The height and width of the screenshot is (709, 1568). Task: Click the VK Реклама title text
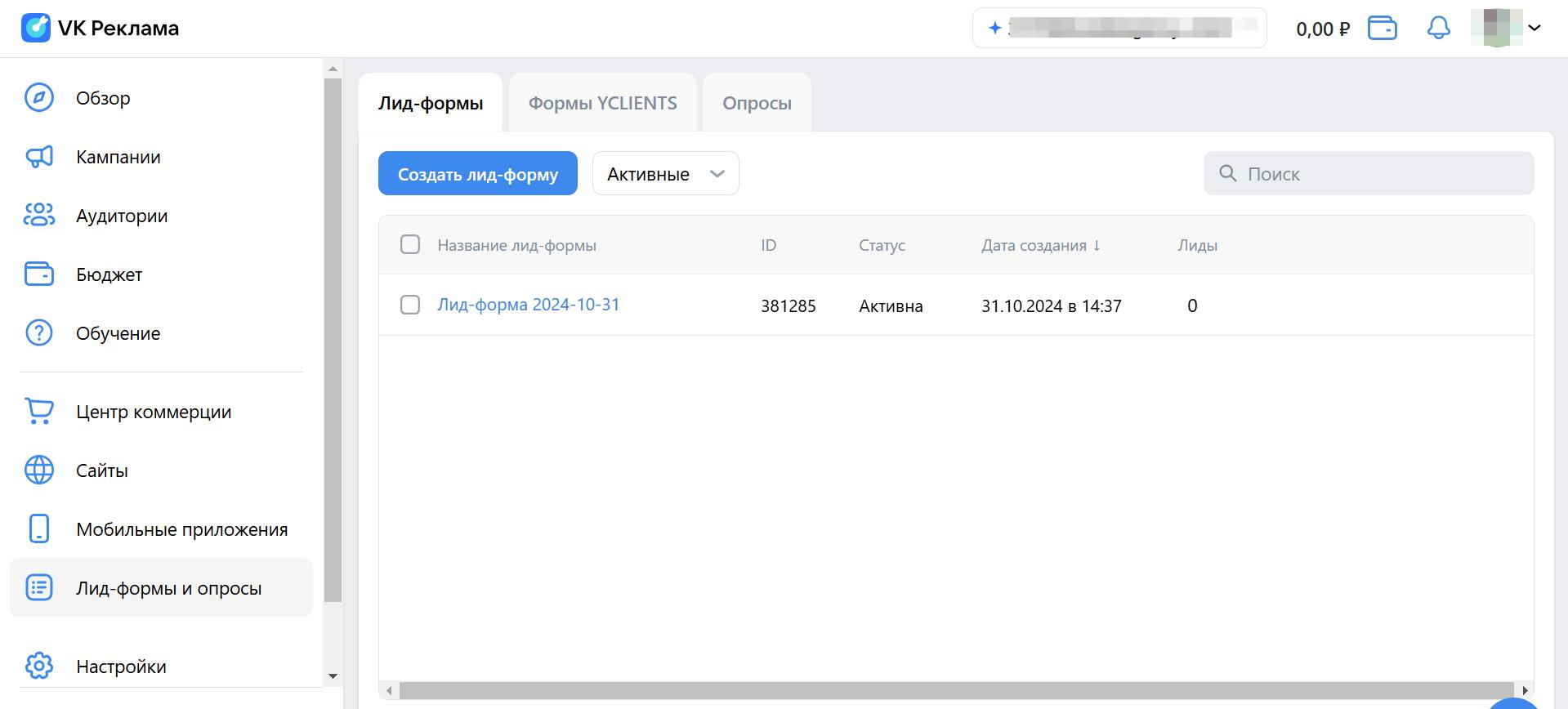pyautogui.click(x=118, y=28)
